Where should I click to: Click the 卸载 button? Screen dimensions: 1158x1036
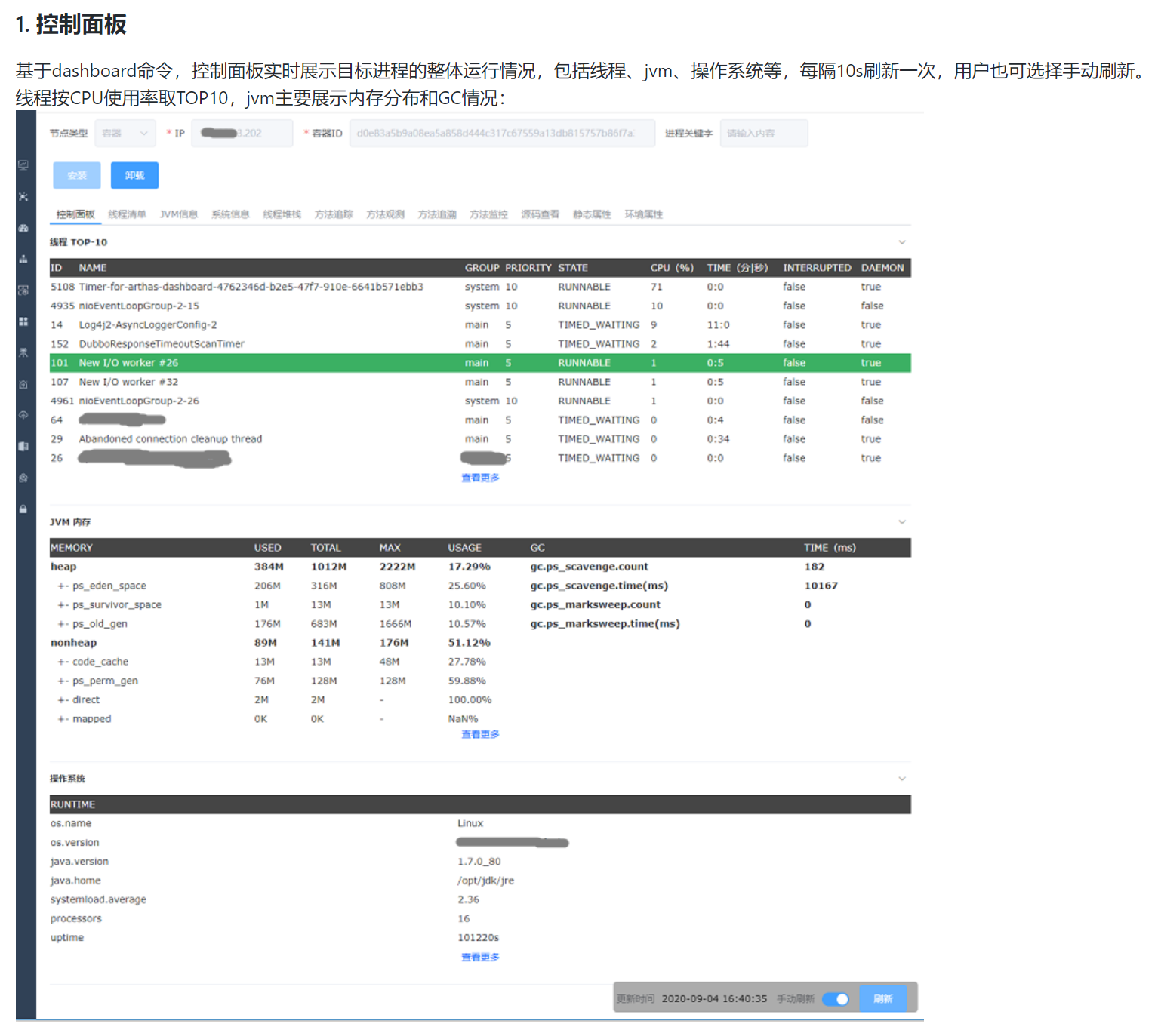click(134, 176)
